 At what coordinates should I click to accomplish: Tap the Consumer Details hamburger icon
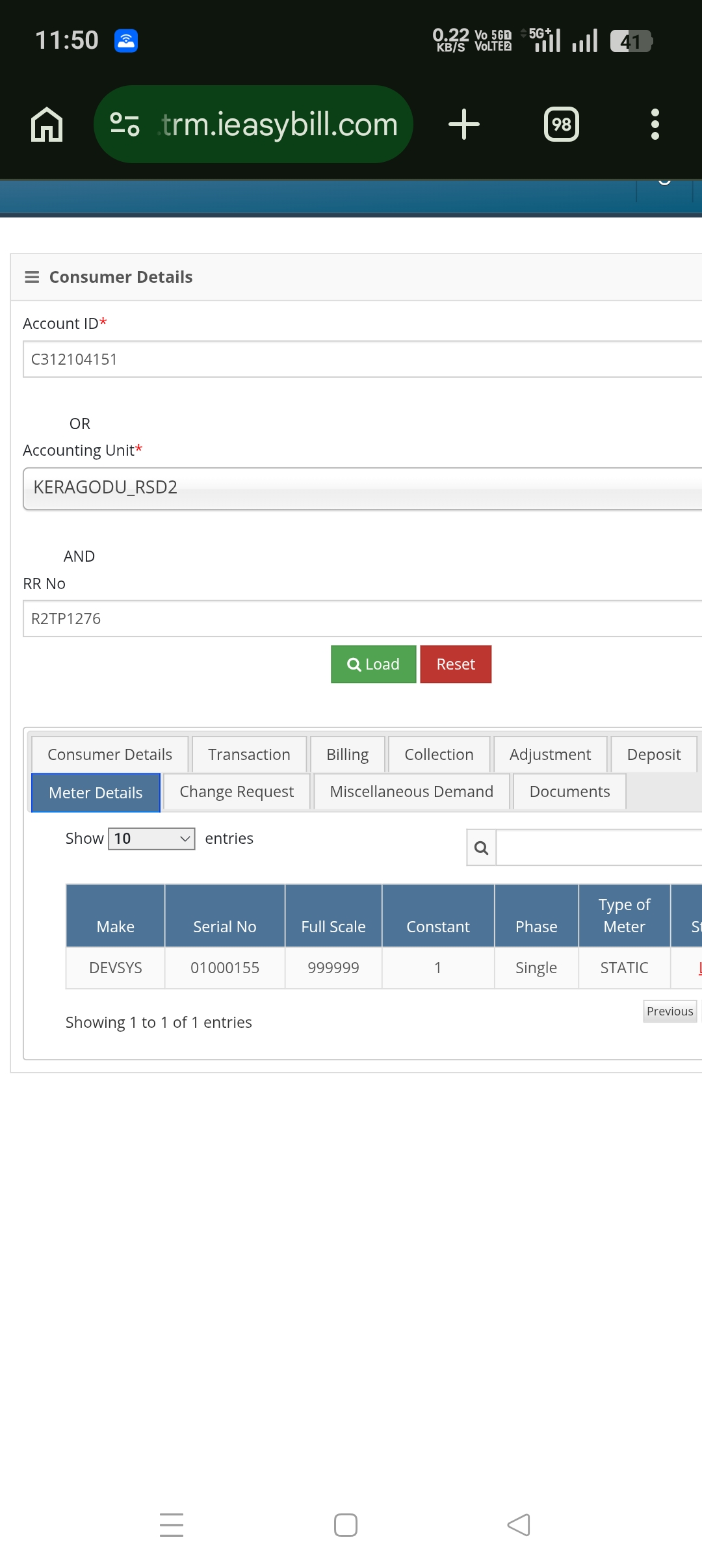point(32,278)
